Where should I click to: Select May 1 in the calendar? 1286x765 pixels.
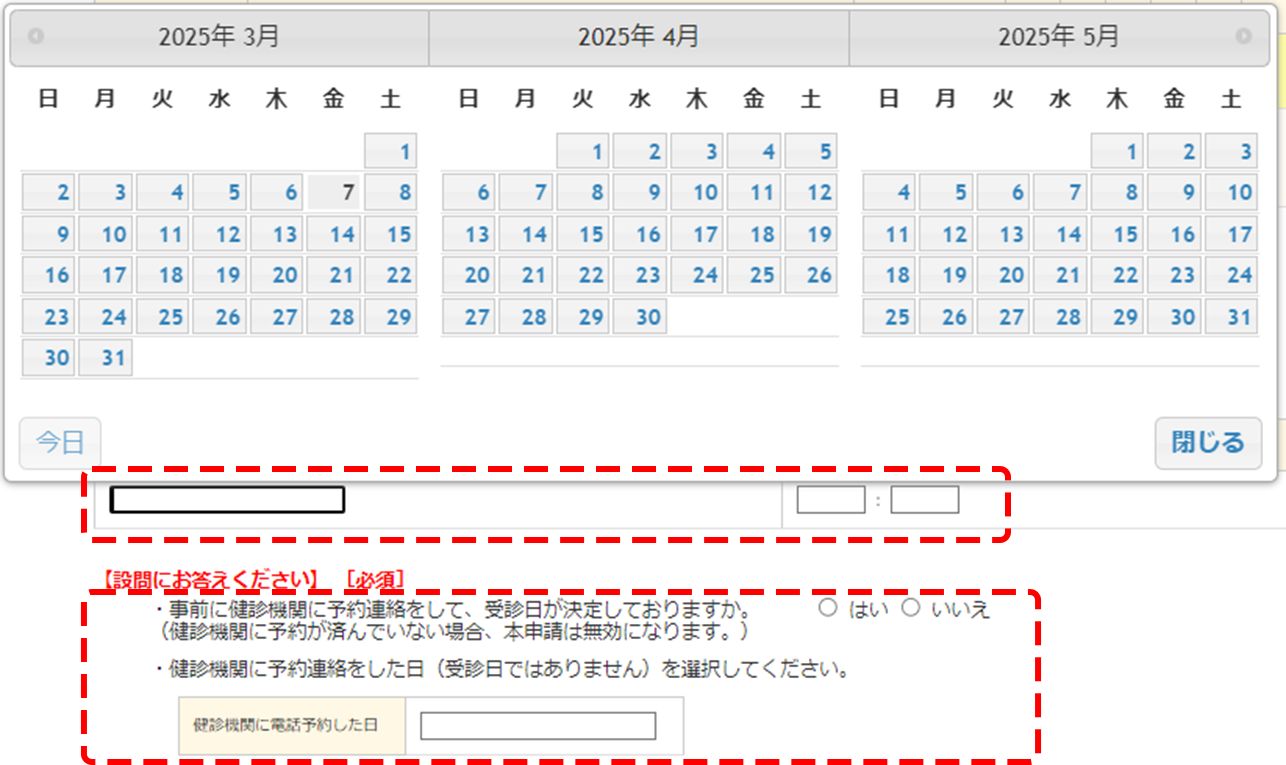(x=1117, y=151)
